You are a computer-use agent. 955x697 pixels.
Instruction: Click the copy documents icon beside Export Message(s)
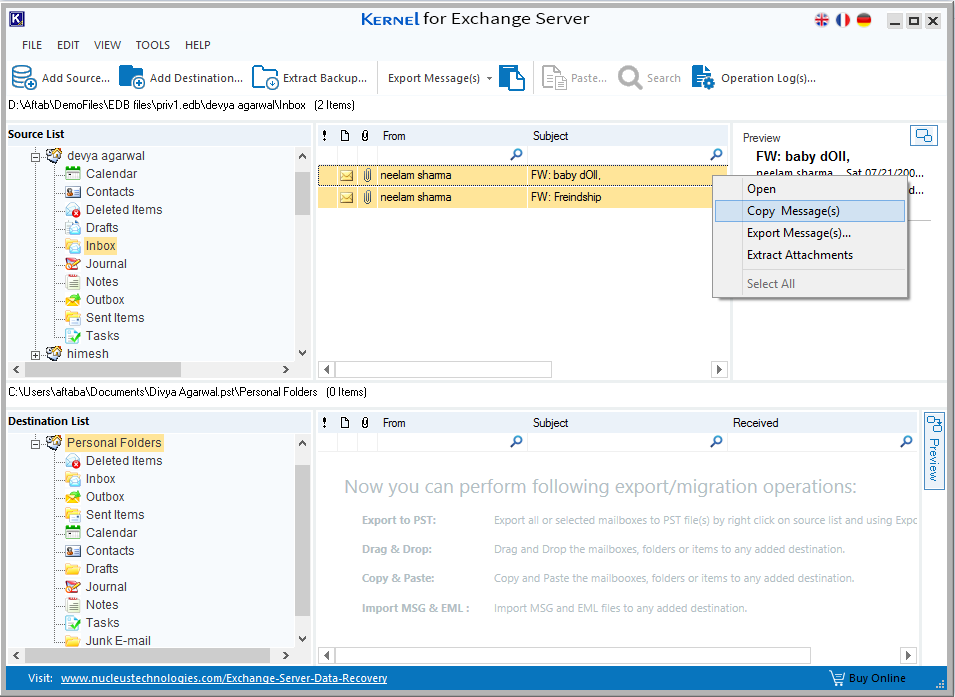[512, 77]
